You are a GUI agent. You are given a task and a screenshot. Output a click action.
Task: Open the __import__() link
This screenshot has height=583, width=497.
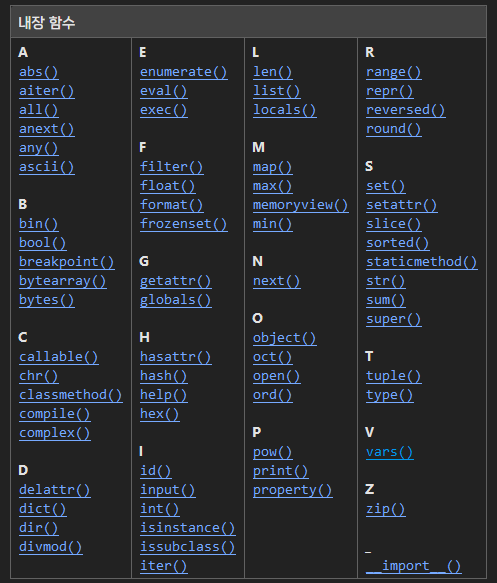[414, 566]
